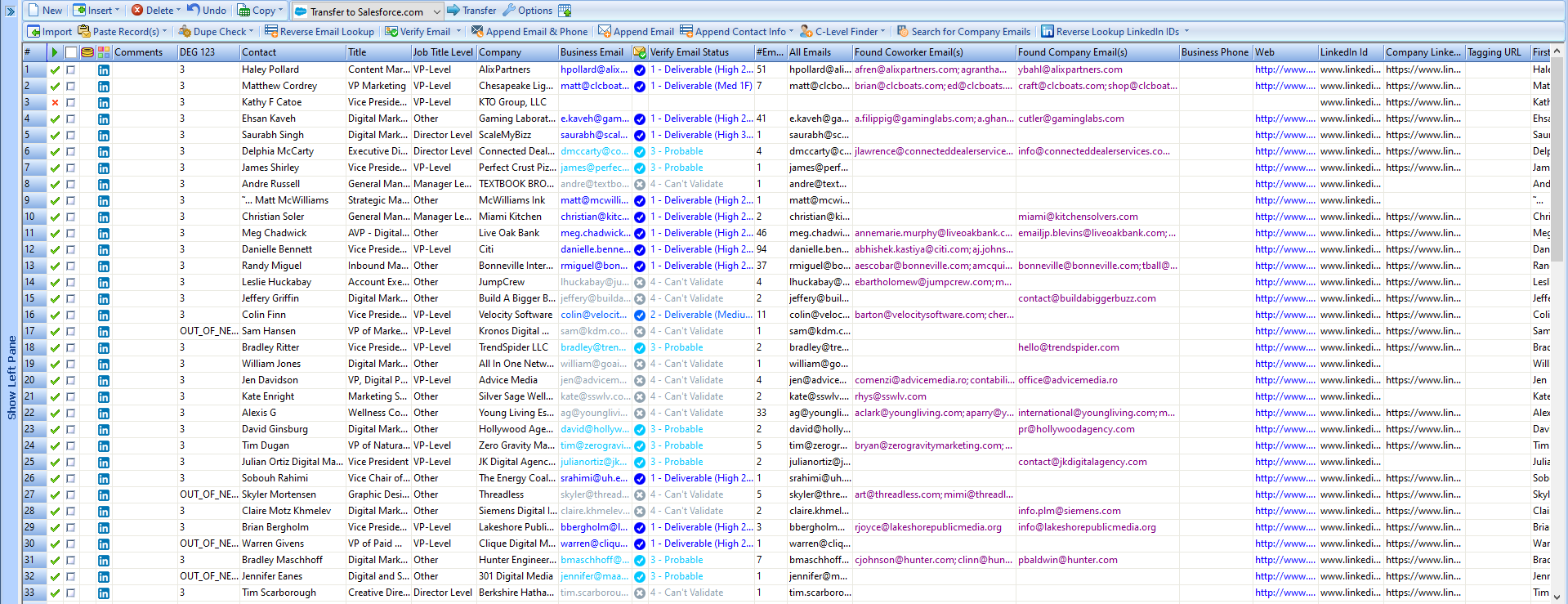The height and width of the screenshot is (604, 1568).
Task: Open meg.chadwick... business email link
Action: pyautogui.click(x=595, y=233)
